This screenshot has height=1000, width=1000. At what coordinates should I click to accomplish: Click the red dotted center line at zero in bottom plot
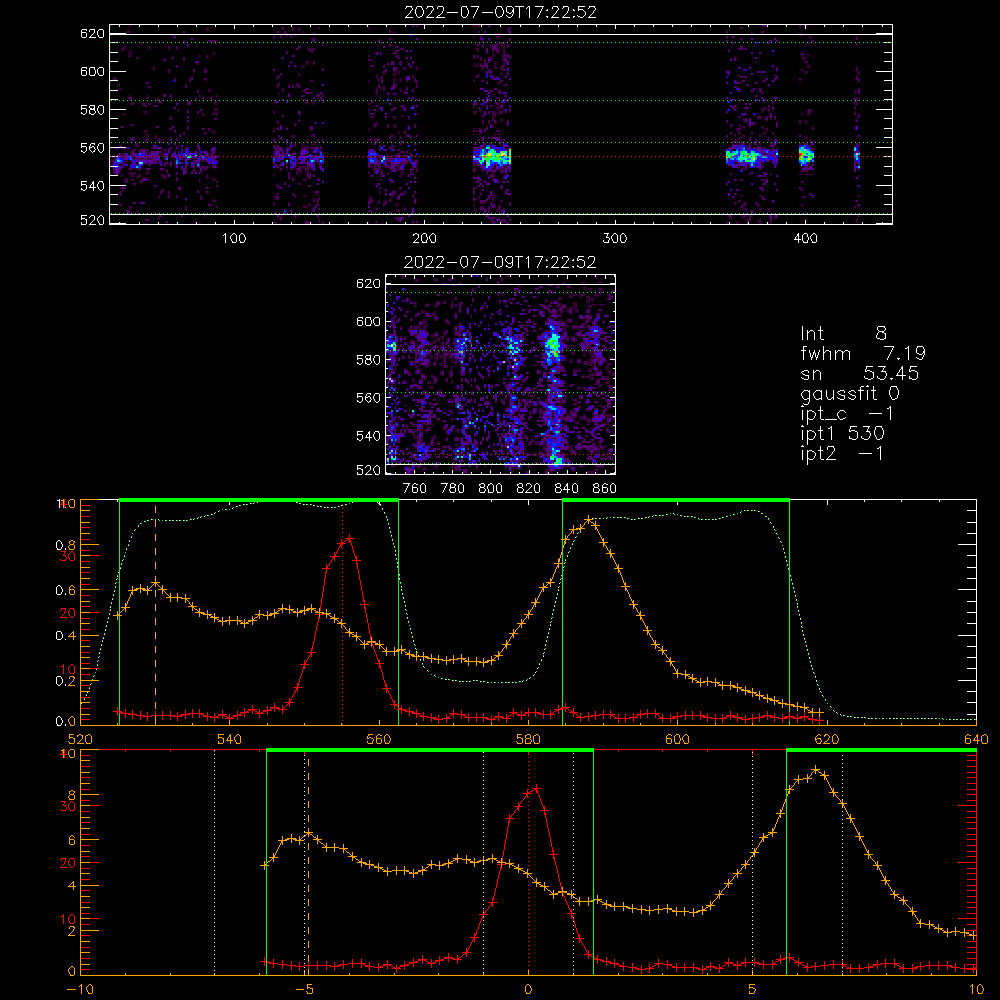point(528,862)
